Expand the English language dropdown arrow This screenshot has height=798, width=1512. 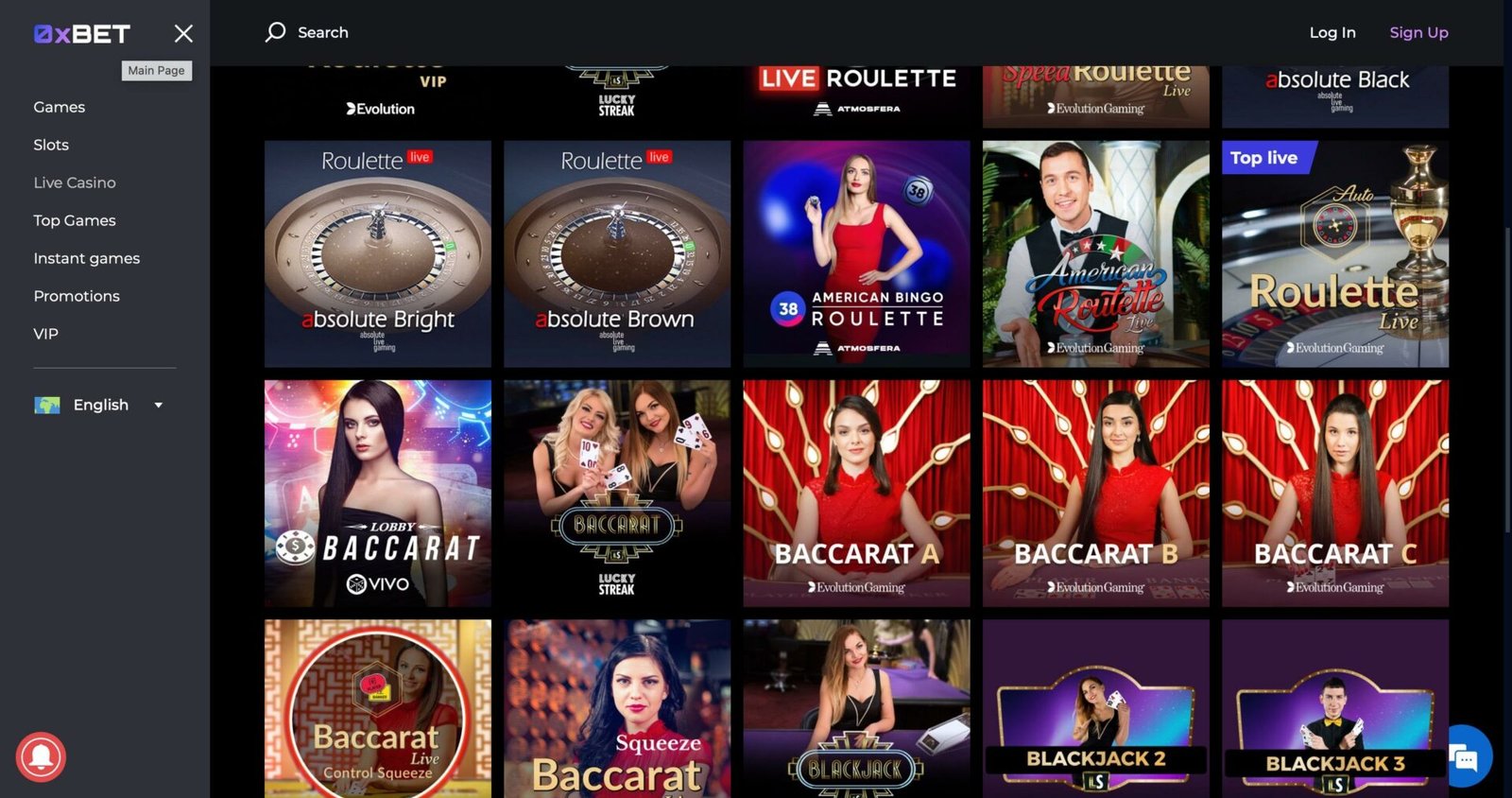click(x=159, y=405)
